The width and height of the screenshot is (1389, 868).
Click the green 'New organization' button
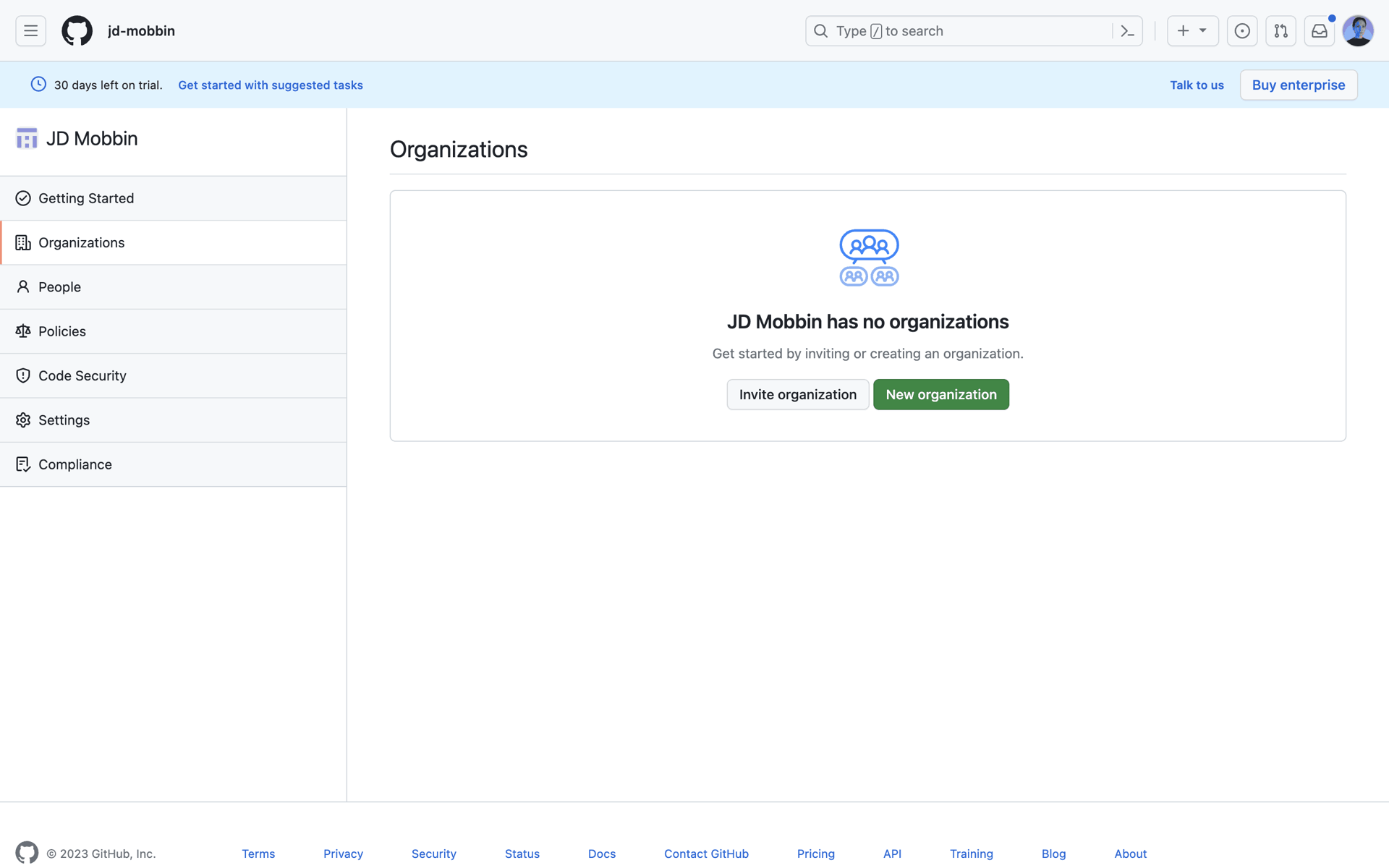click(940, 394)
